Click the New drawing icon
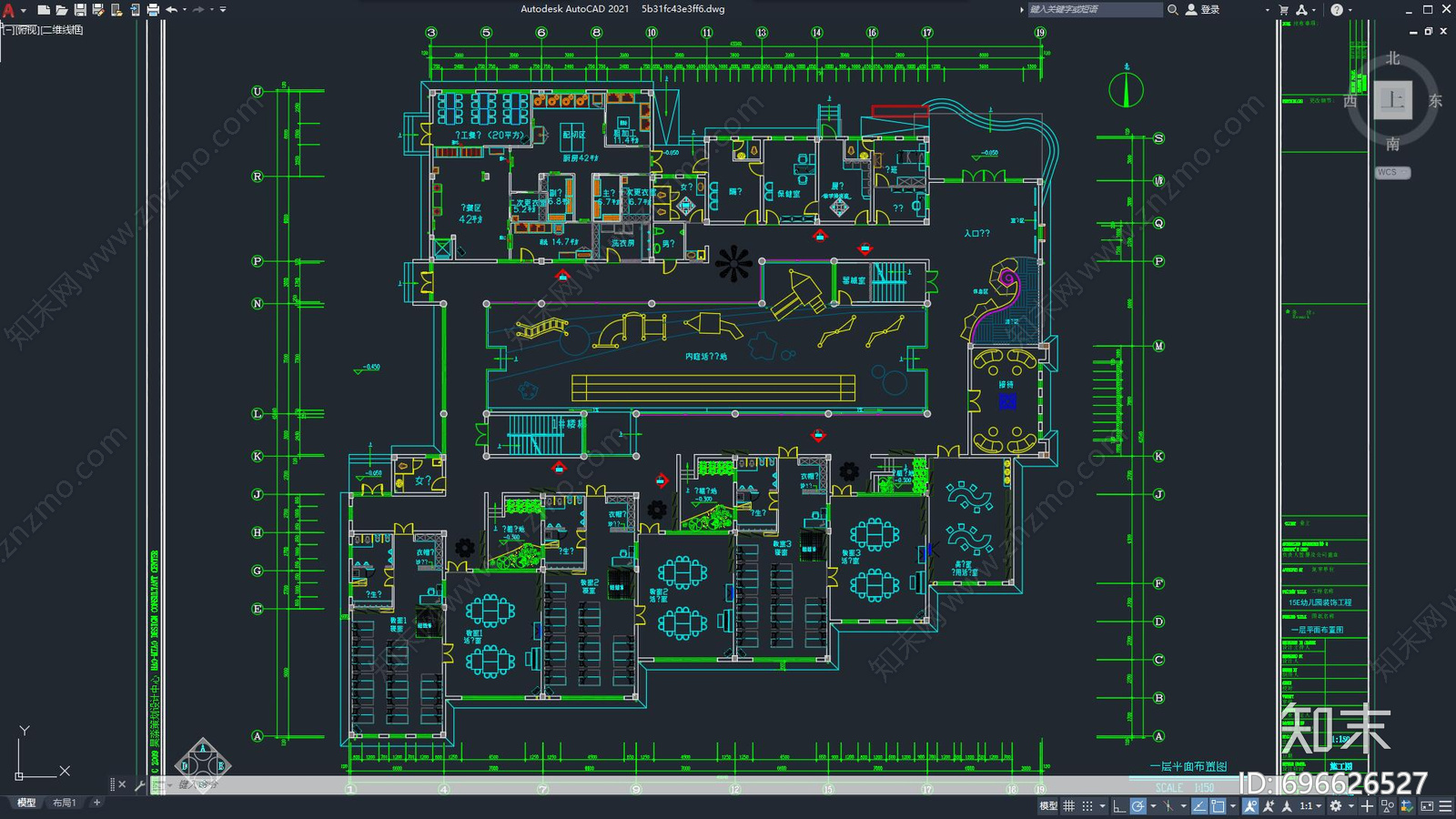Image resolution: width=1456 pixels, height=819 pixels. [43, 10]
